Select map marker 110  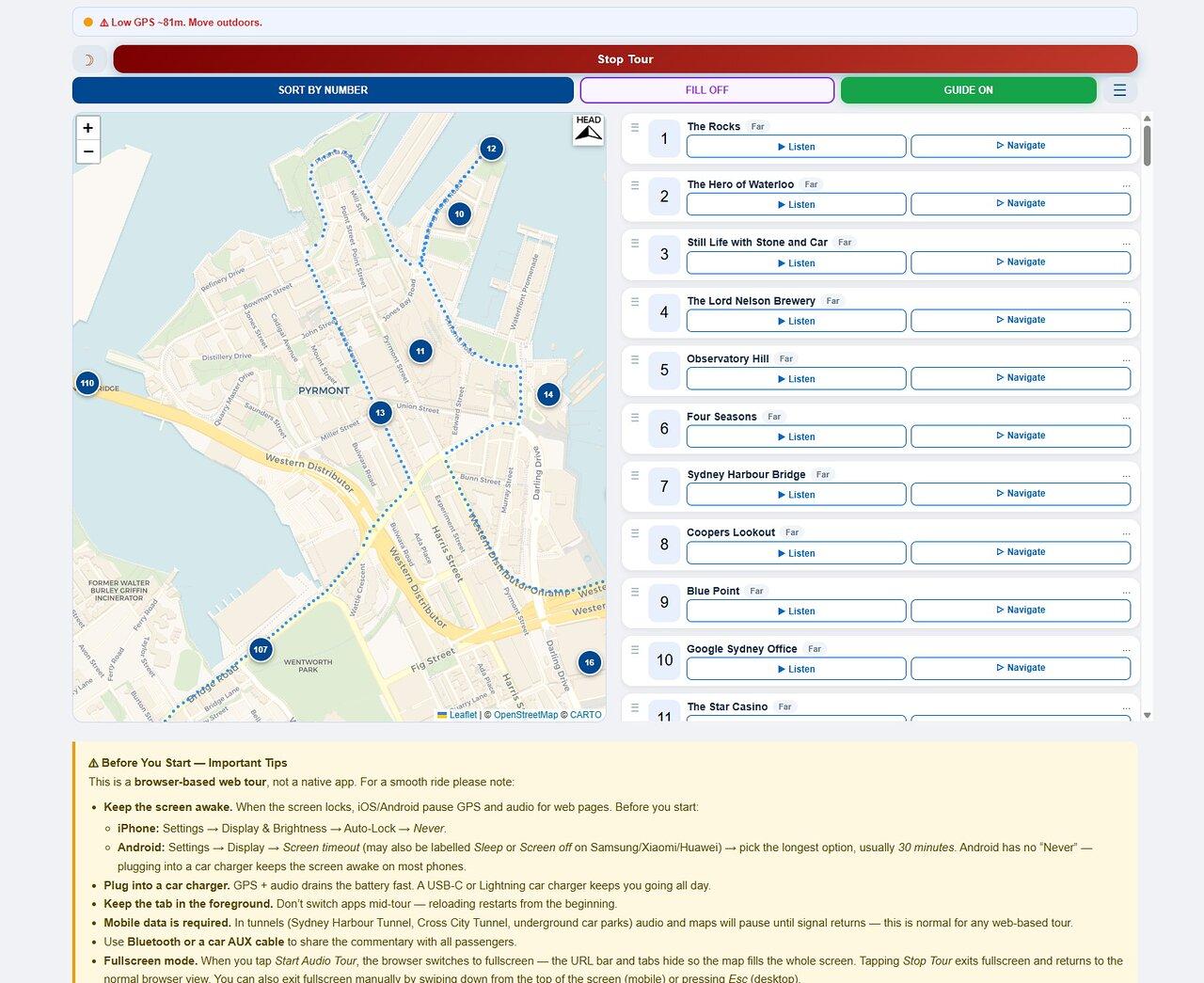point(87,384)
